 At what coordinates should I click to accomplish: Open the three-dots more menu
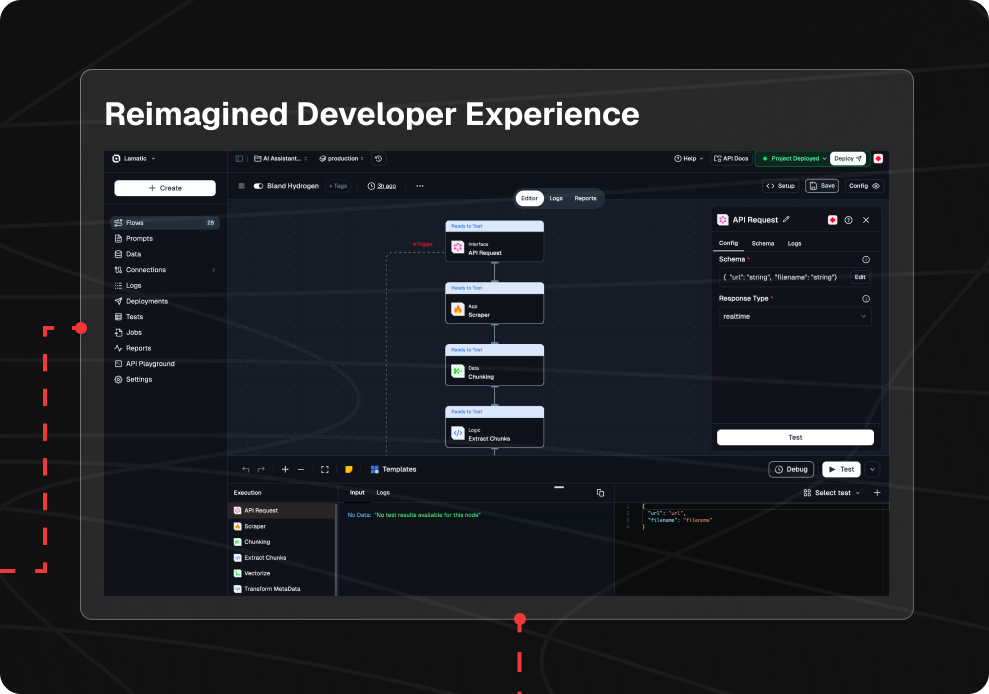420,186
